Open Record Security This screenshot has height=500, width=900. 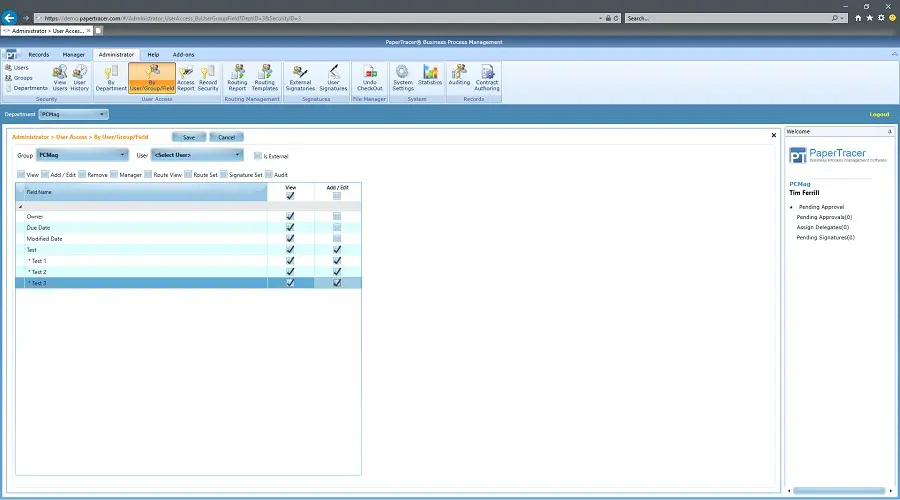pyautogui.click(x=208, y=77)
